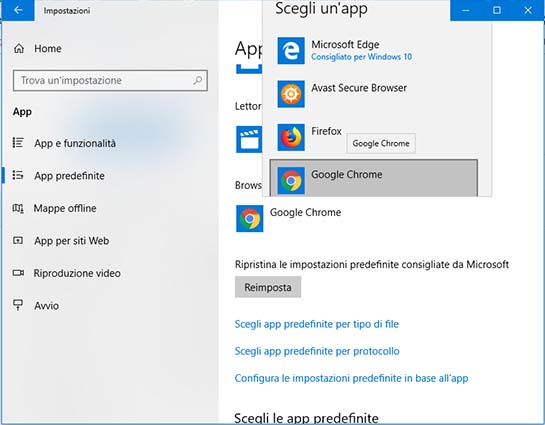Image resolution: width=545 pixels, height=425 pixels.
Task: Click the 'Riproduzione video' camera icon
Action: click(18, 273)
